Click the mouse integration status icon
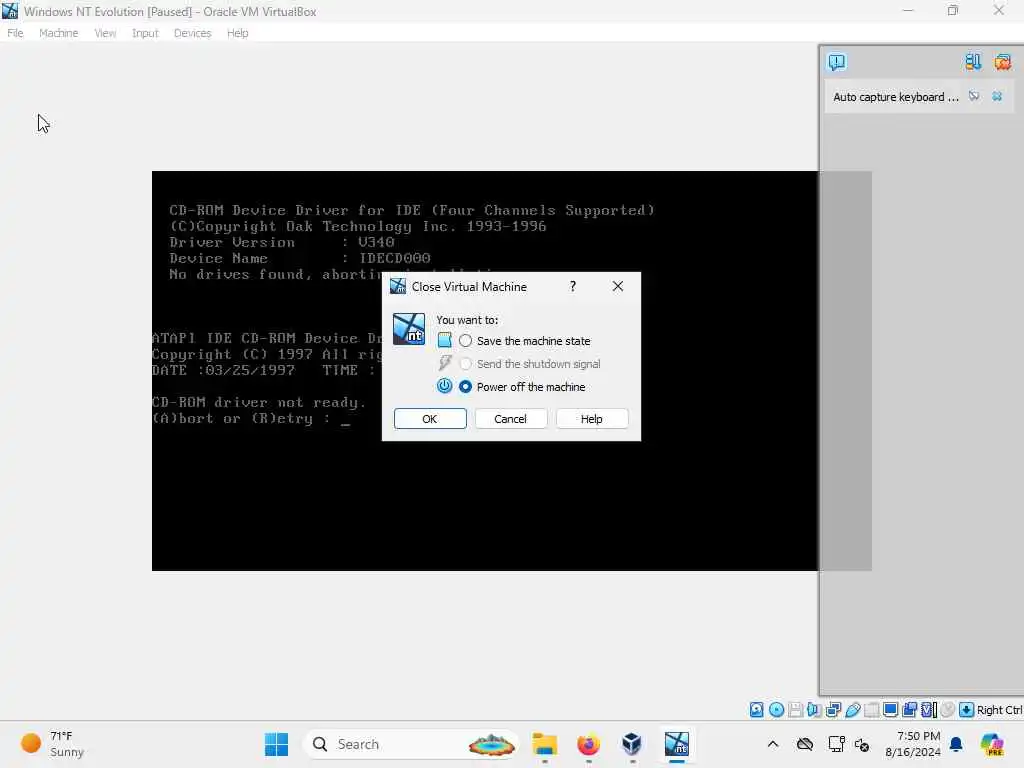1024x768 pixels. [948, 710]
